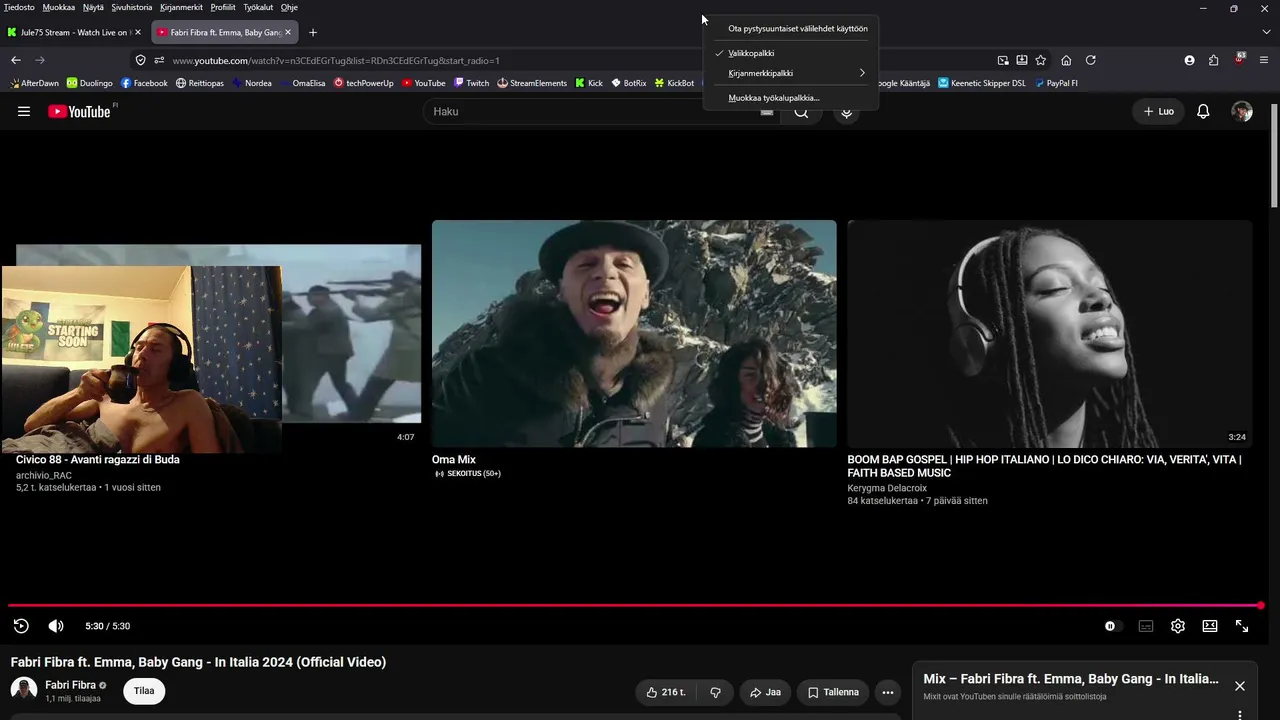This screenshot has width=1280, height=720.
Task: Click the browser forward arrow
Action: point(40,60)
